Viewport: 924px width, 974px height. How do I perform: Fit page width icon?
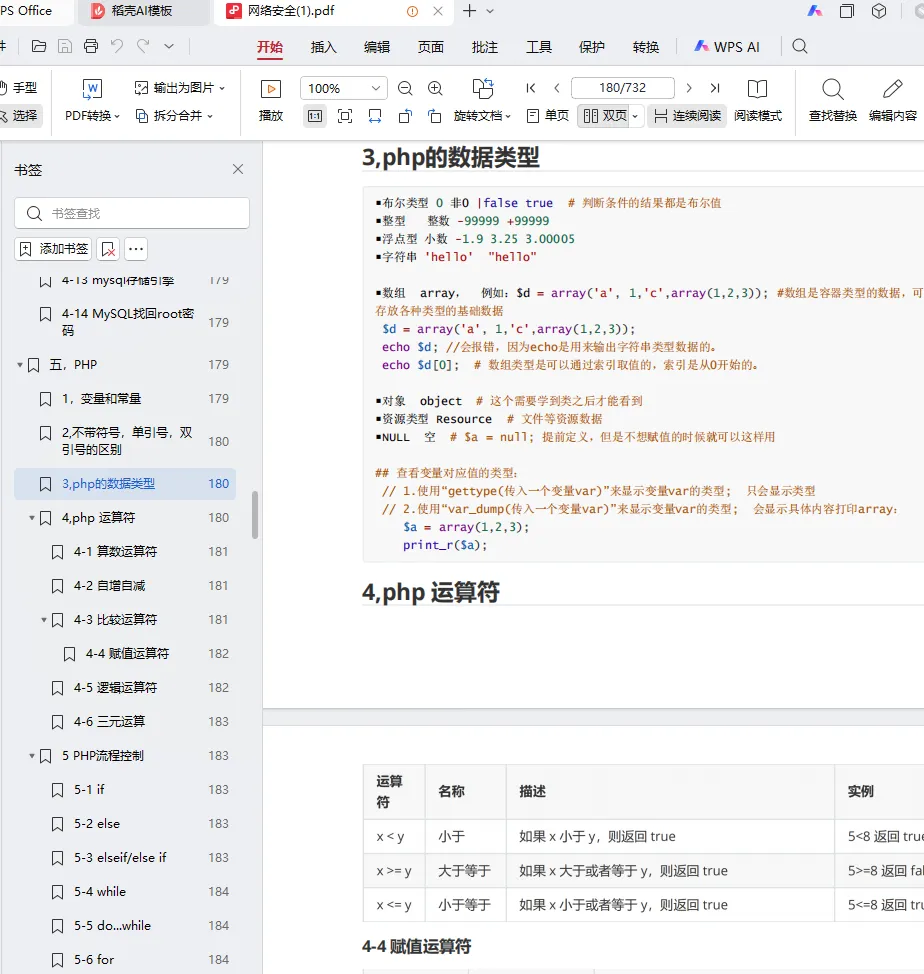tap(374, 116)
